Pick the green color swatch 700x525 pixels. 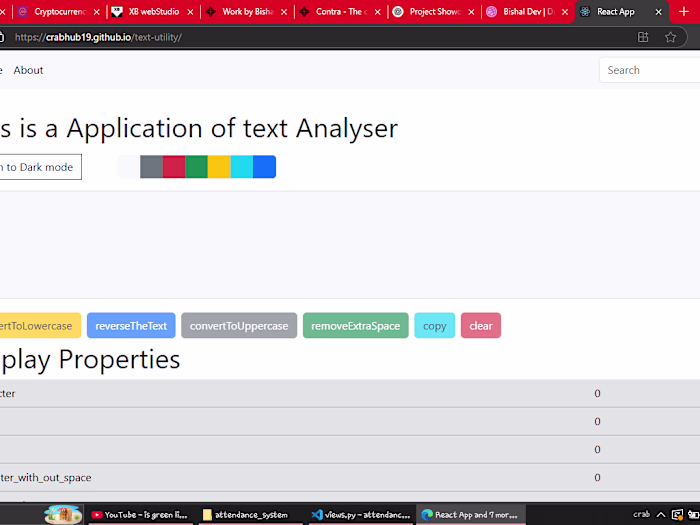pyautogui.click(x=196, y=167)
